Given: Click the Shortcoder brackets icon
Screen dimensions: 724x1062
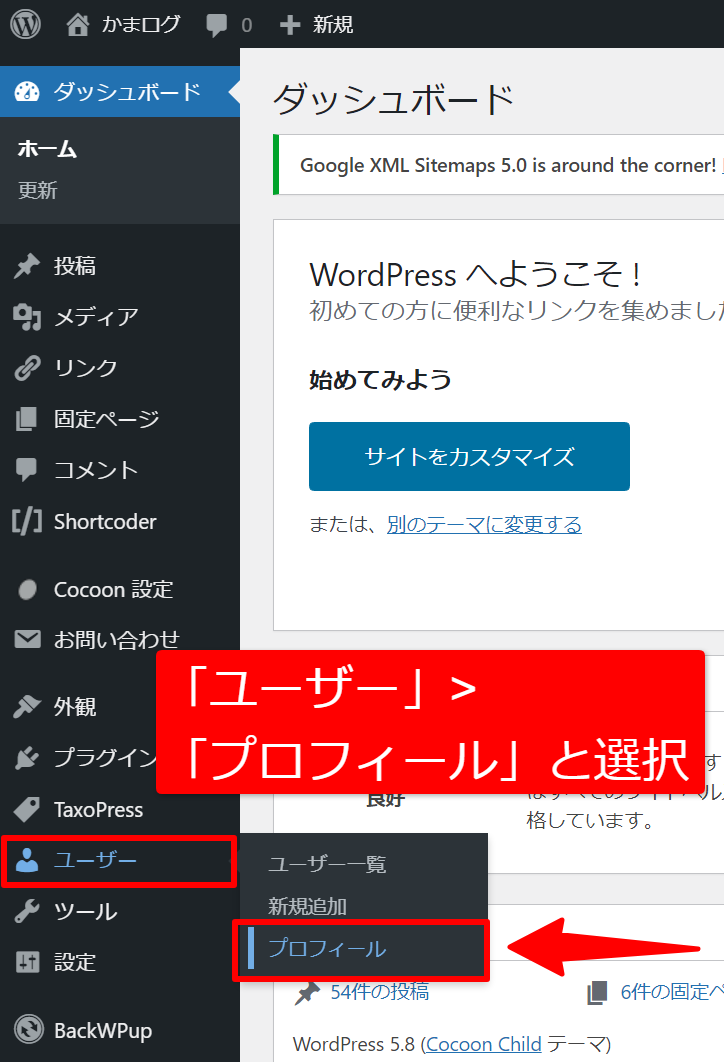Looking at the screenshot, I should [27, 522].
